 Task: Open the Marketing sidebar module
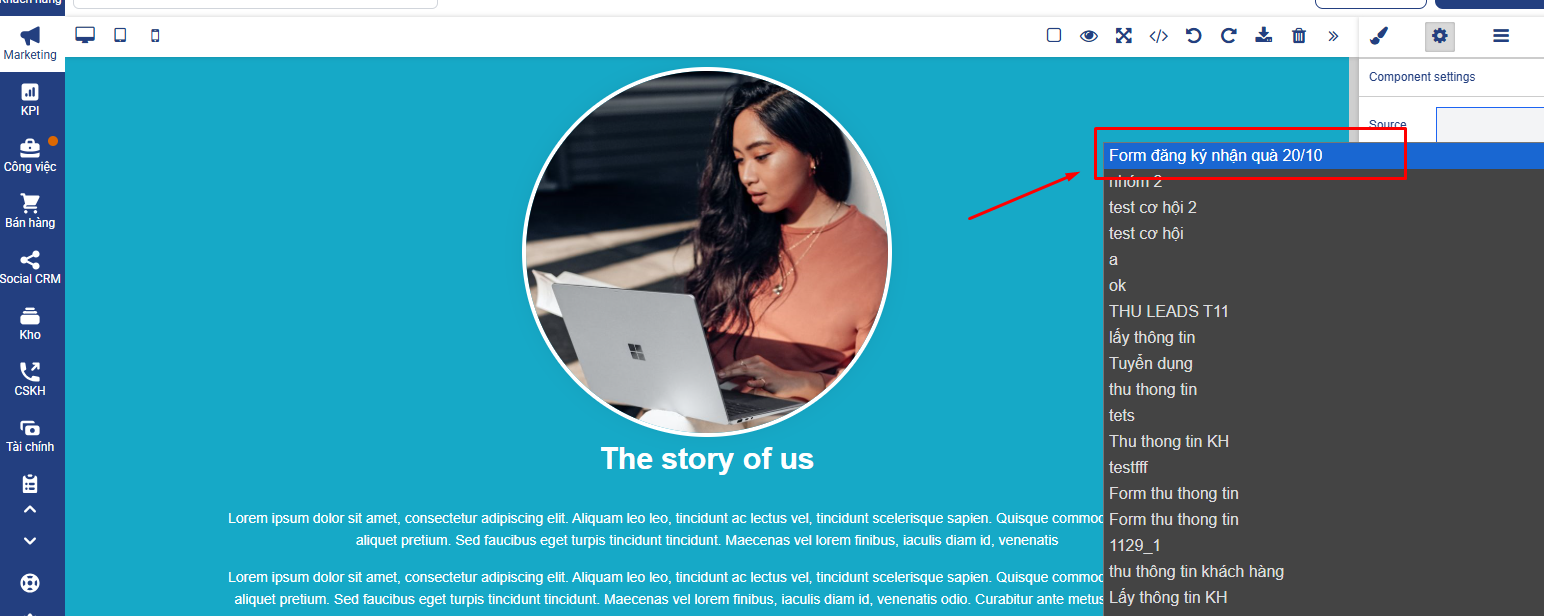[x=30, y=43]
